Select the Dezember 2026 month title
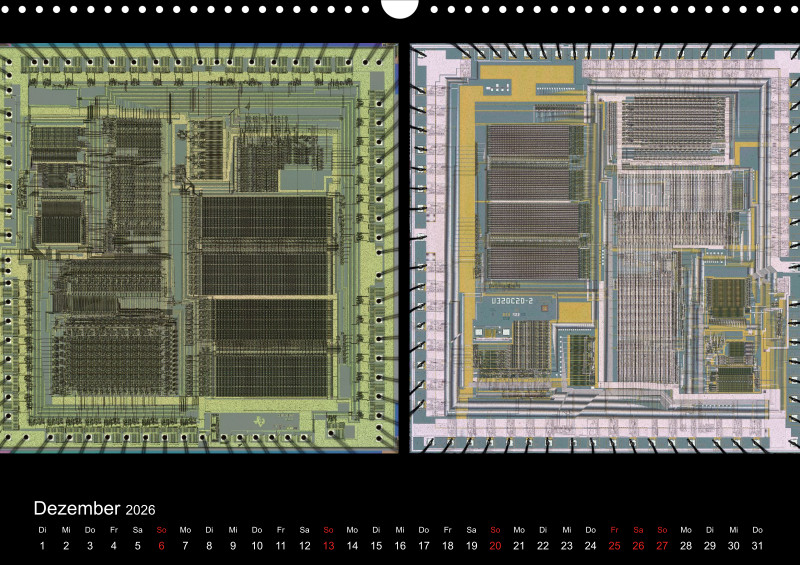 point(94,509)
